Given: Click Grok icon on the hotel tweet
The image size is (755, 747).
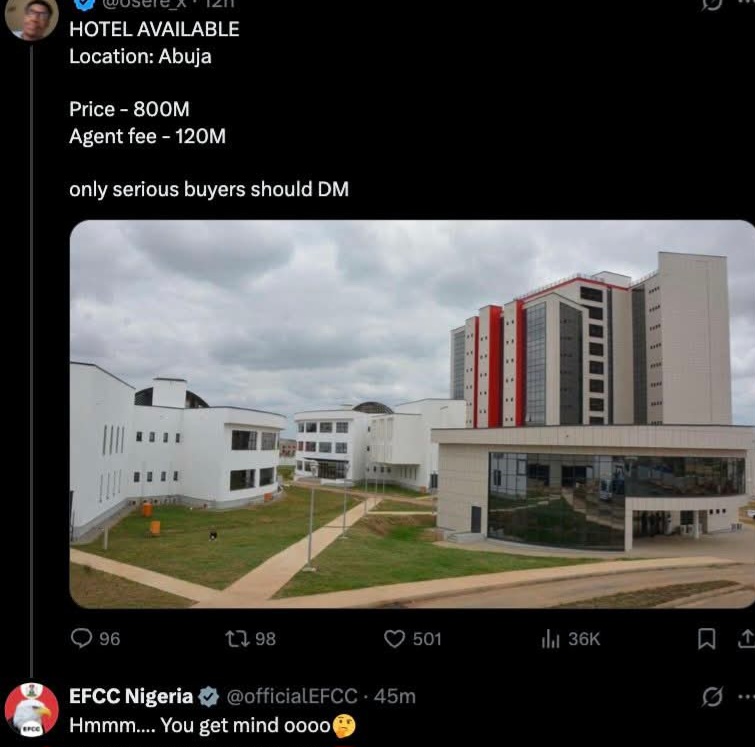Looking at the screenshot, I should (x=712, y=4).
